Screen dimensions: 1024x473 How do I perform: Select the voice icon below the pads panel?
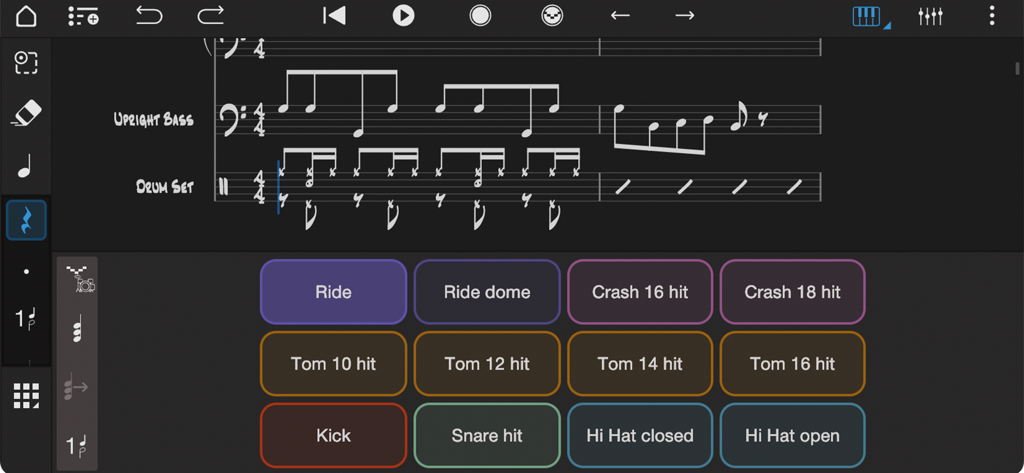[x=77, y=446]
